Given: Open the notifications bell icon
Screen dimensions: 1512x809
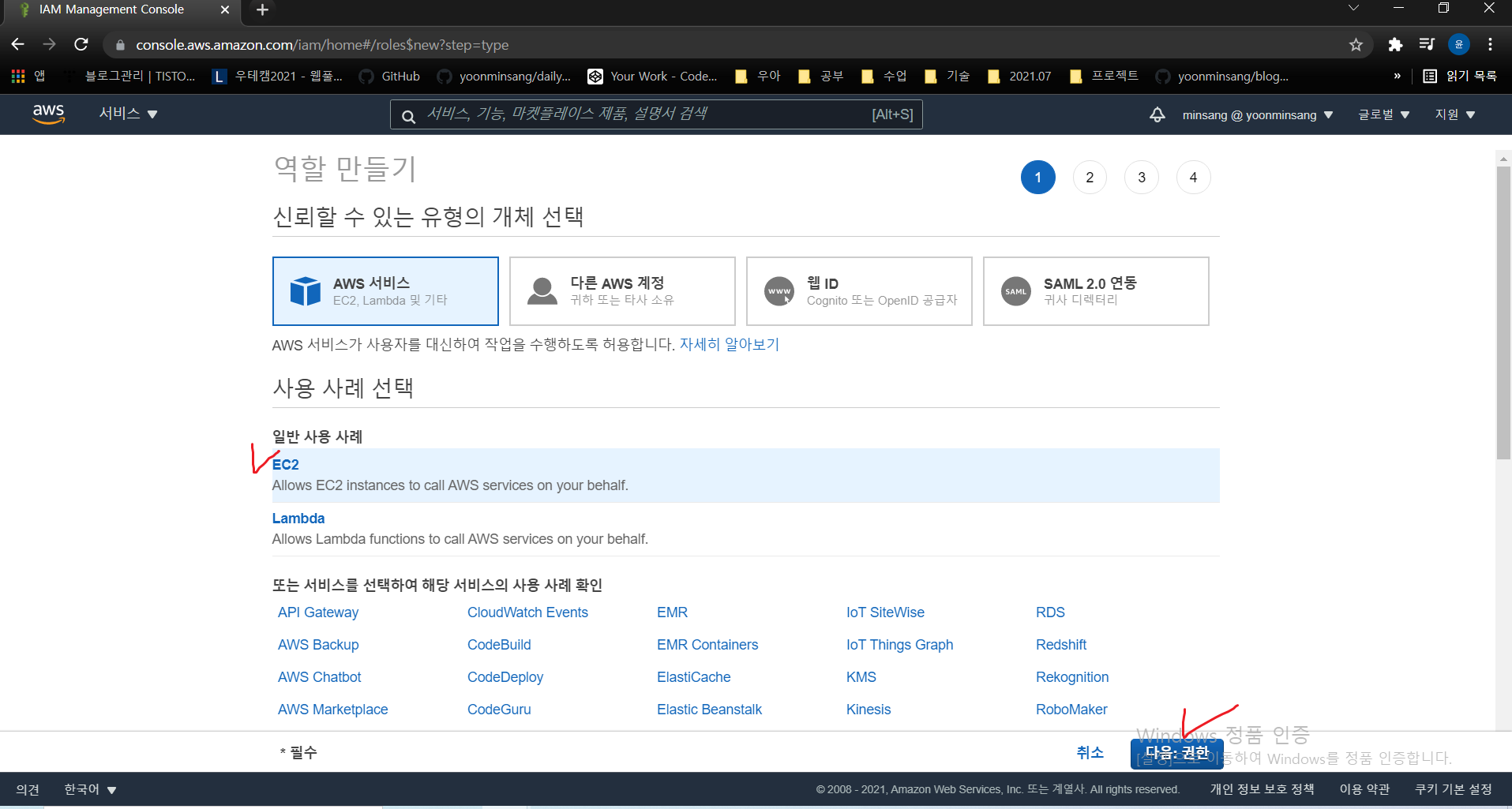Looking at the screenshot, I should [1157, 114].
